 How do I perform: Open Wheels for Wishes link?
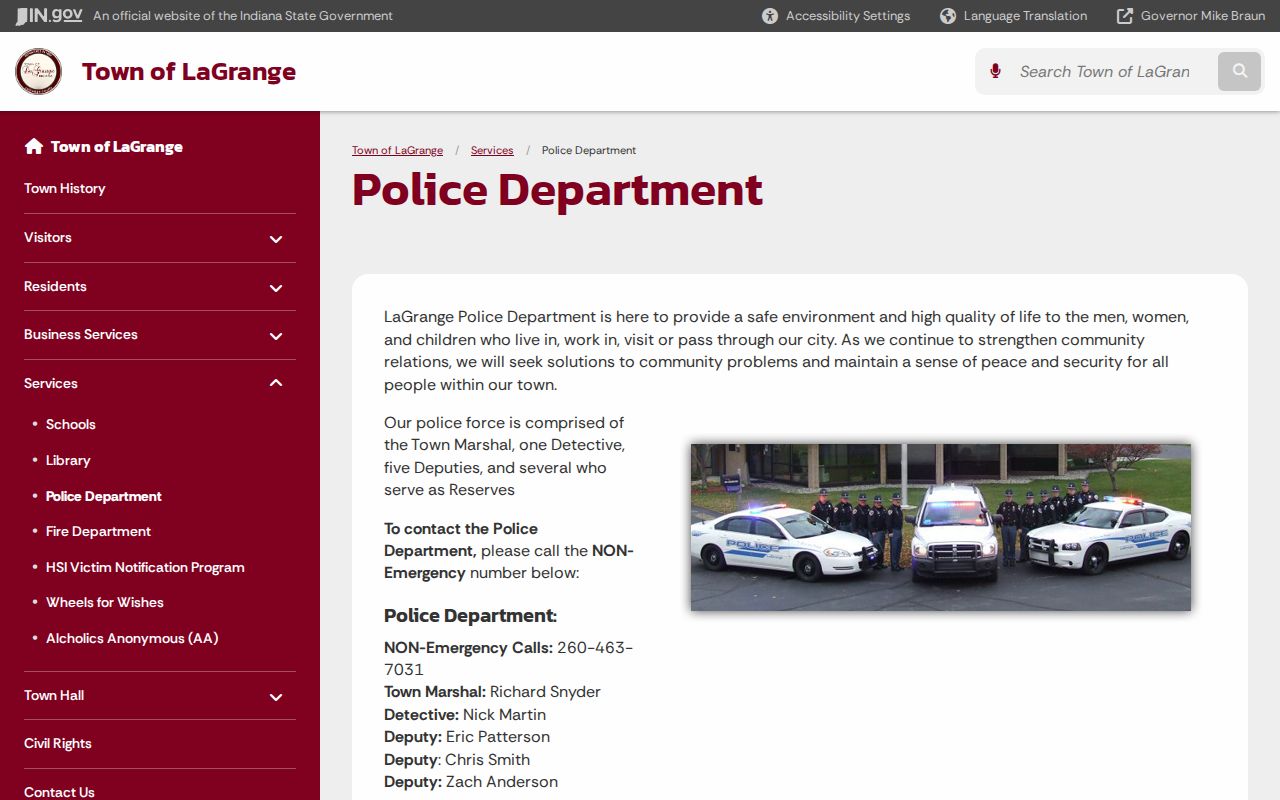pyautogui.click(x=105, y=602)
